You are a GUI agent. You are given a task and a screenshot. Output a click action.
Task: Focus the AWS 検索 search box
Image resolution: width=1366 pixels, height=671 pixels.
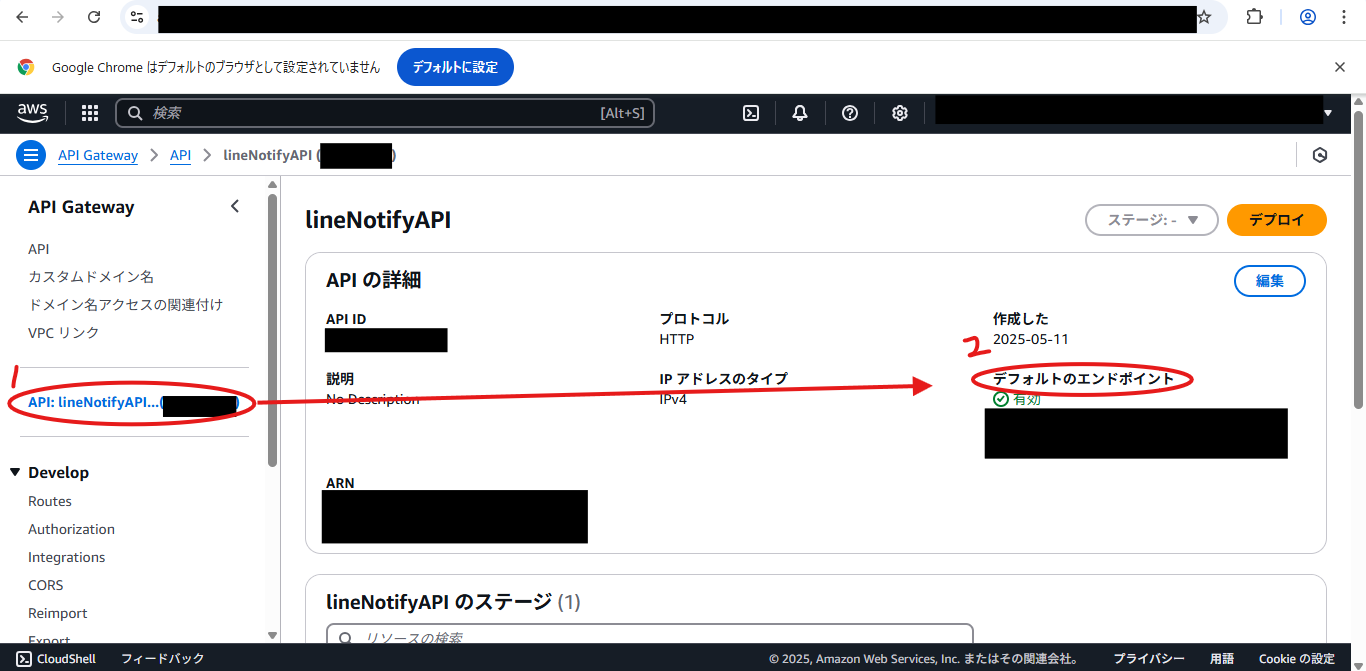pyautogui.click(x=385, y=113)
